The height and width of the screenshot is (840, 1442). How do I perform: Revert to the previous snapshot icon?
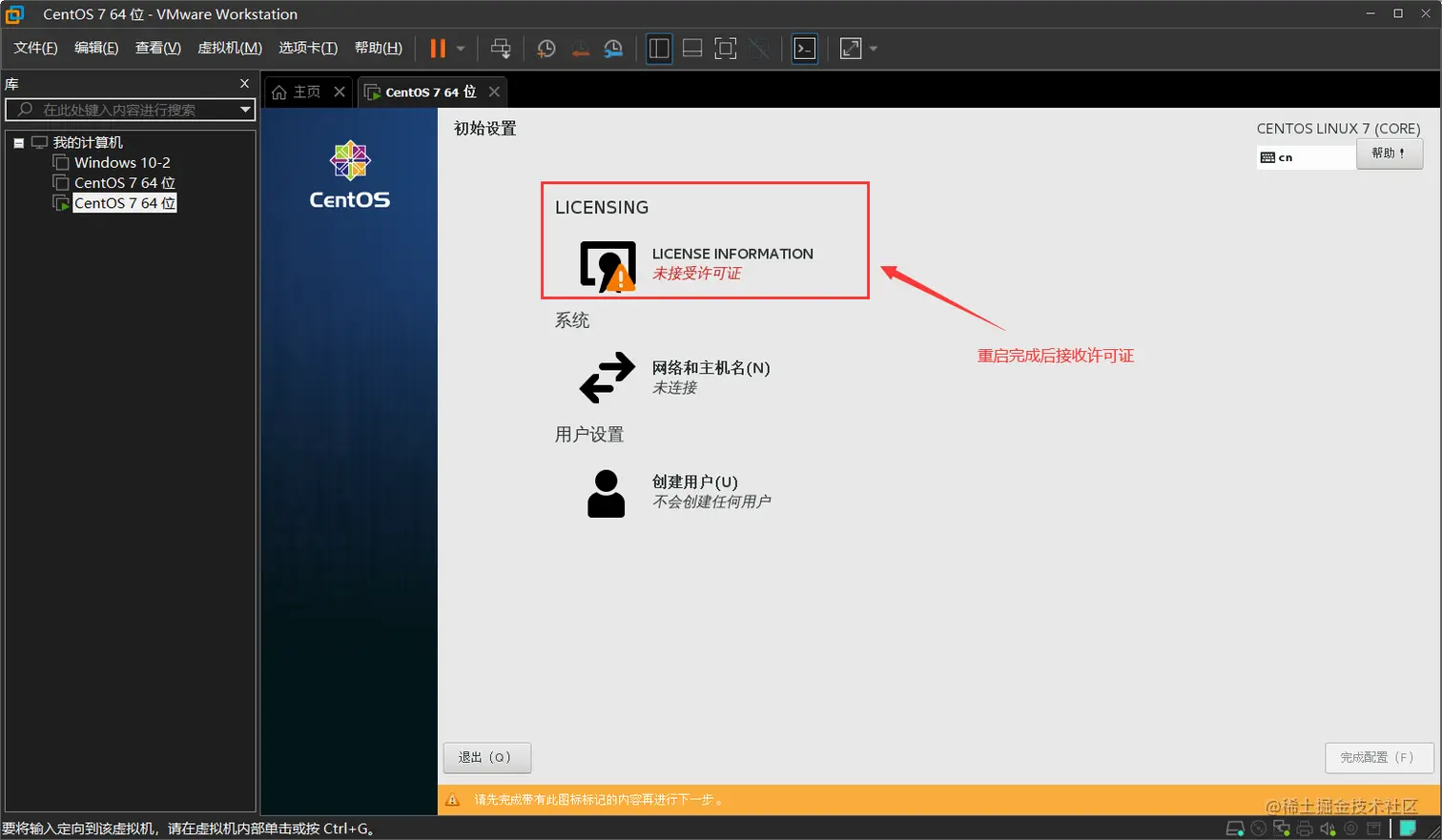(580, 49)
